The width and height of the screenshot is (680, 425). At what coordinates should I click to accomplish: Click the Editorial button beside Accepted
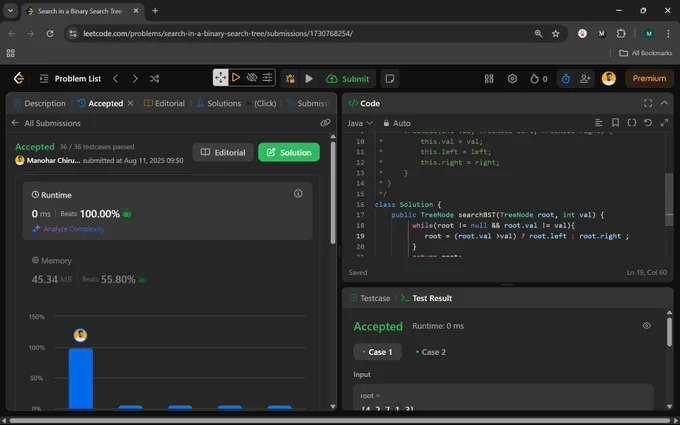coord(223,152)
